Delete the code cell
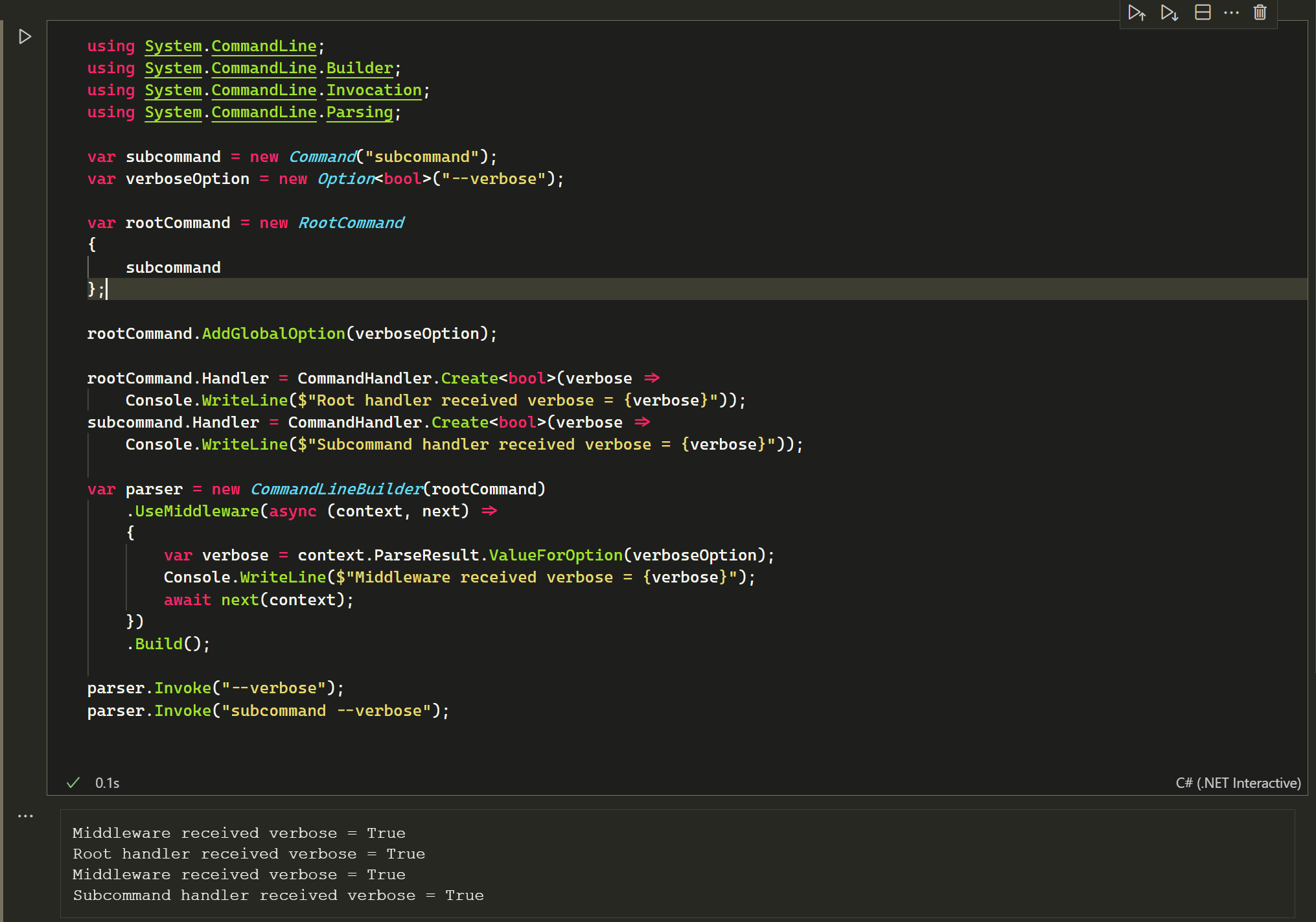This screenshot has height=922, width=1316. [1259, 12]
